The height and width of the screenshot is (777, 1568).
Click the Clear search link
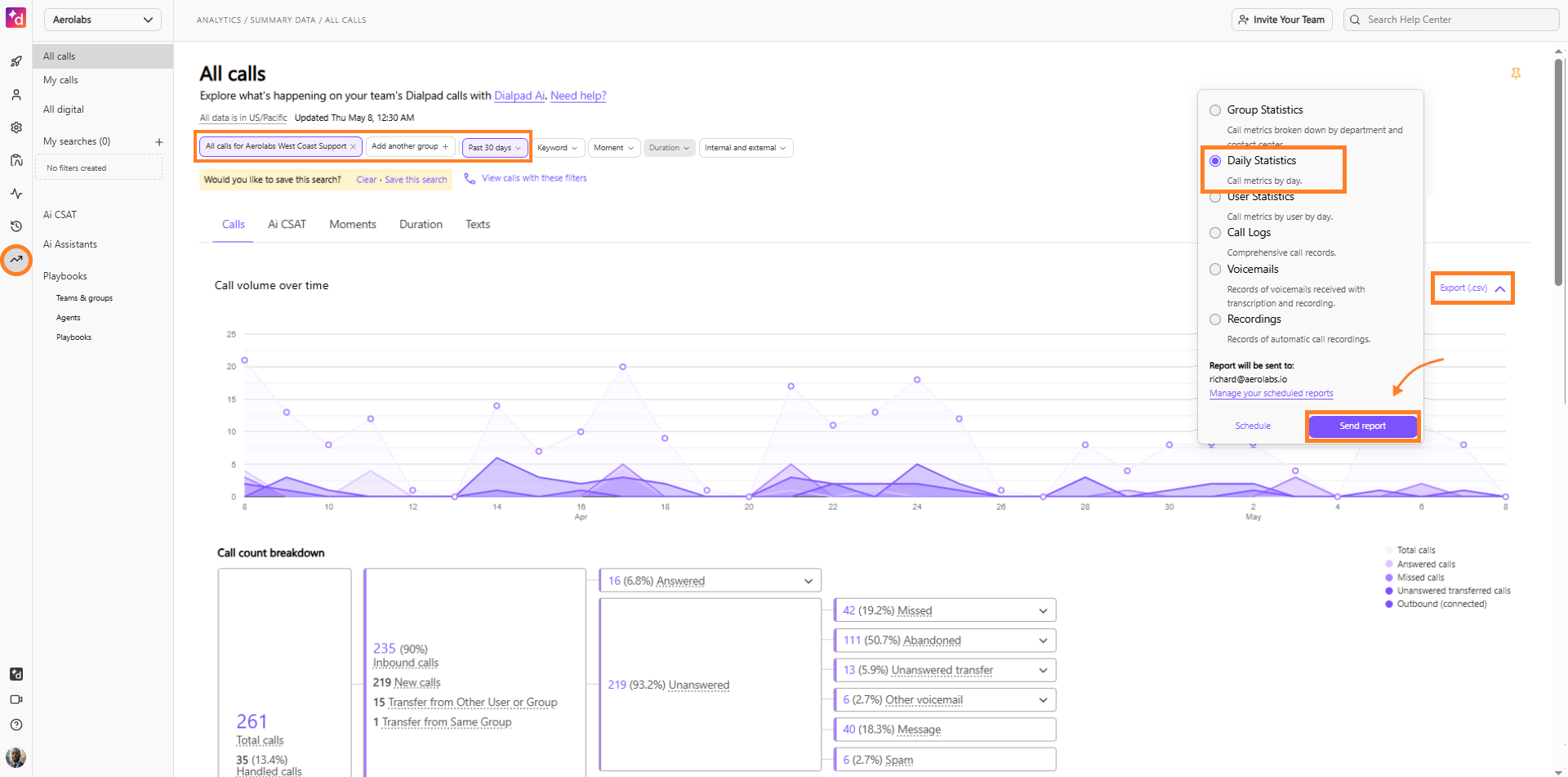click(366, 180)
